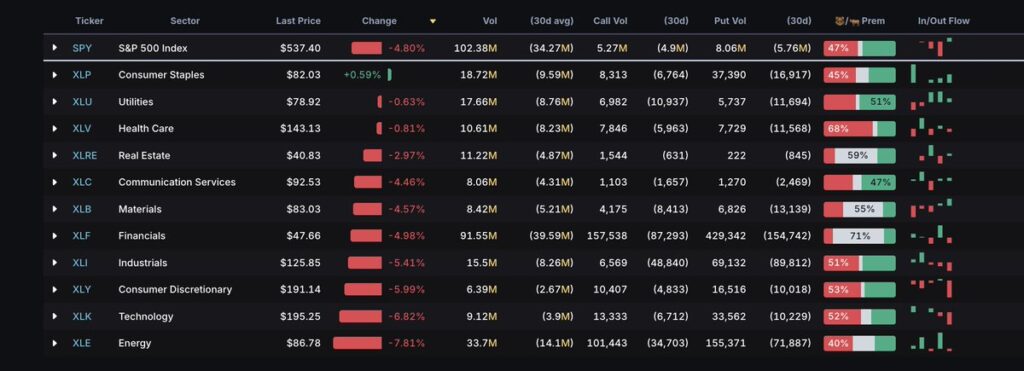1024x371 pixels.
Task: Expand the XLE Energy row
Action: pyautogui.click(x=55, y=343)
